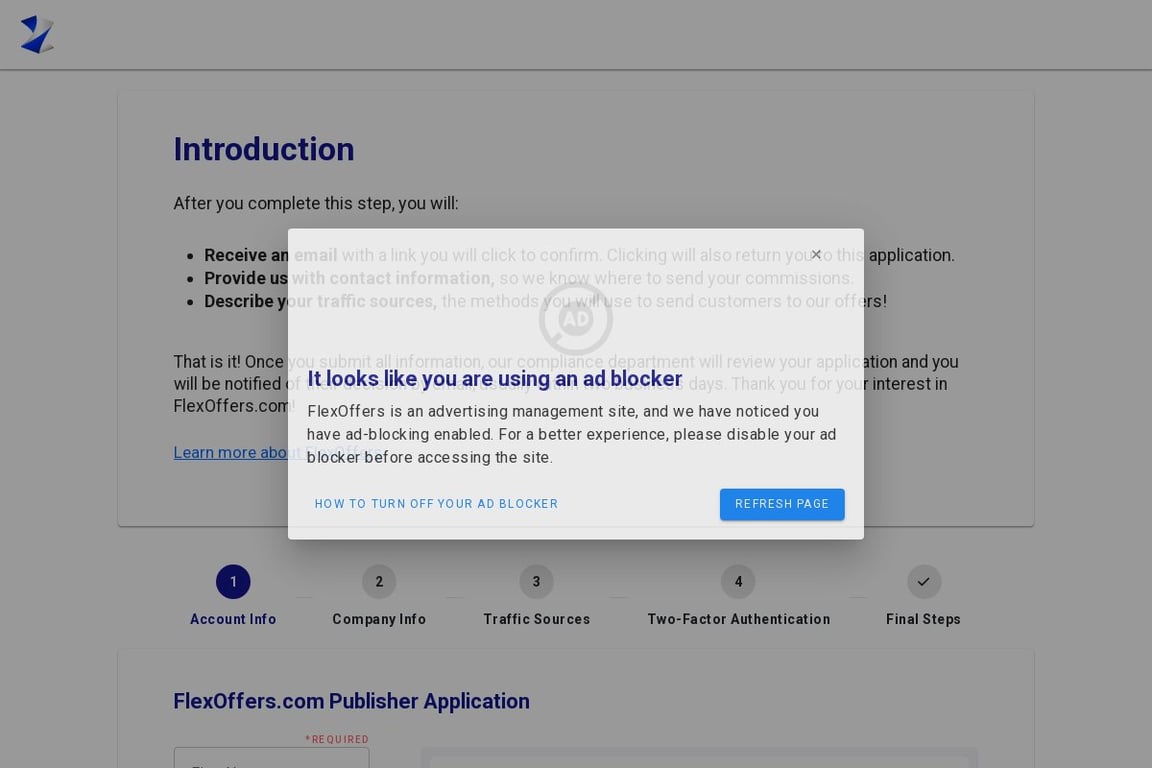Close the ad blocker dialog with X
Viewport: 1152px width, 768px height.
coord(816,254)
